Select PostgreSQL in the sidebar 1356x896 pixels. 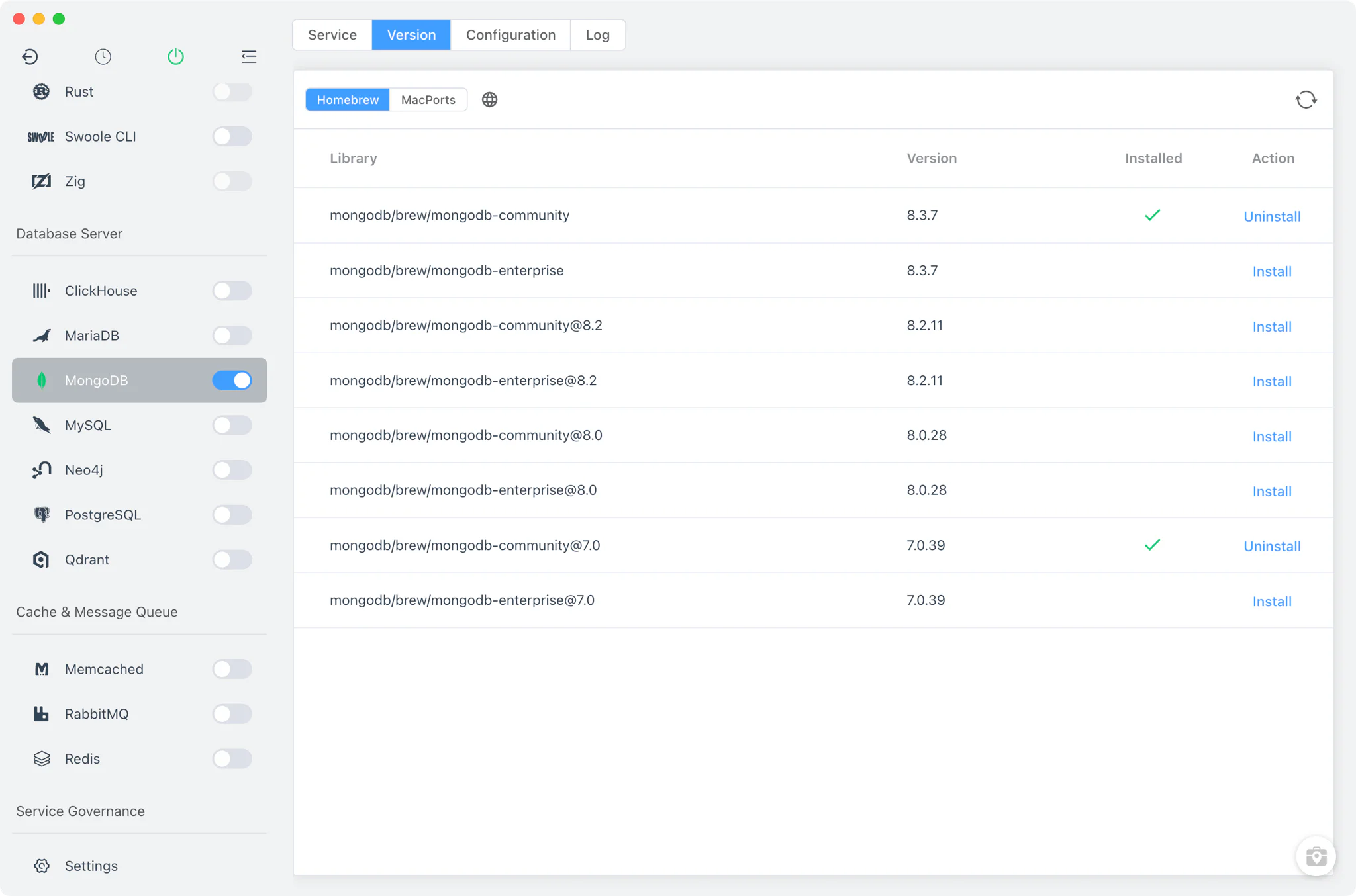pos(139,514)
